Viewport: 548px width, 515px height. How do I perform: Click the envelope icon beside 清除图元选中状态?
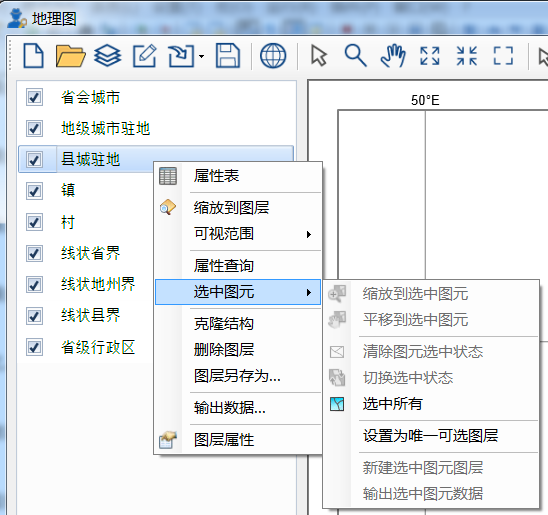[337, 352]
